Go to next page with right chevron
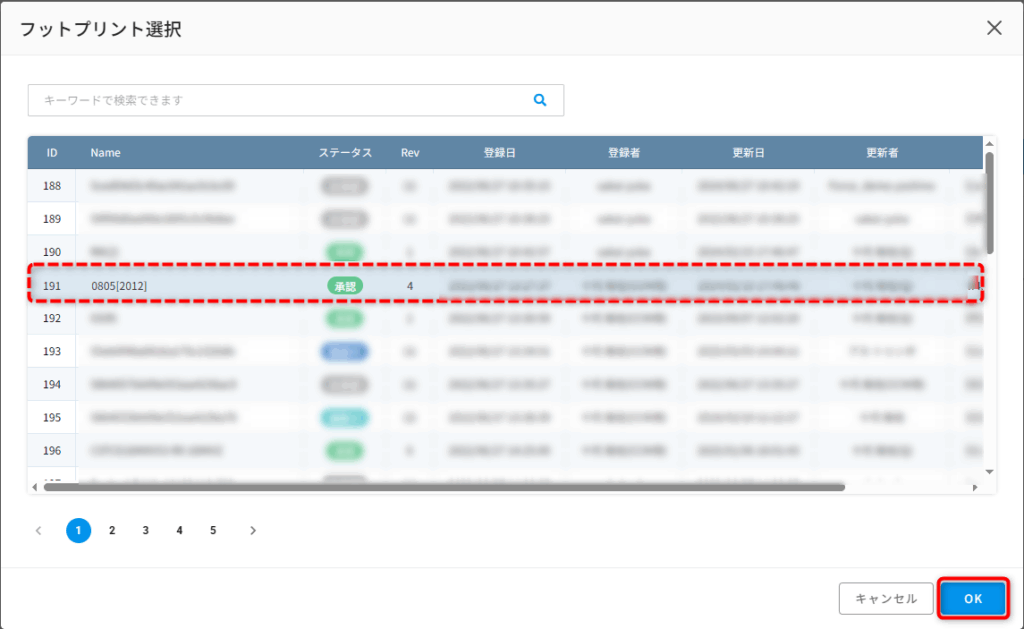Screen dimensions: 1024x629 [x=253, y=530]
